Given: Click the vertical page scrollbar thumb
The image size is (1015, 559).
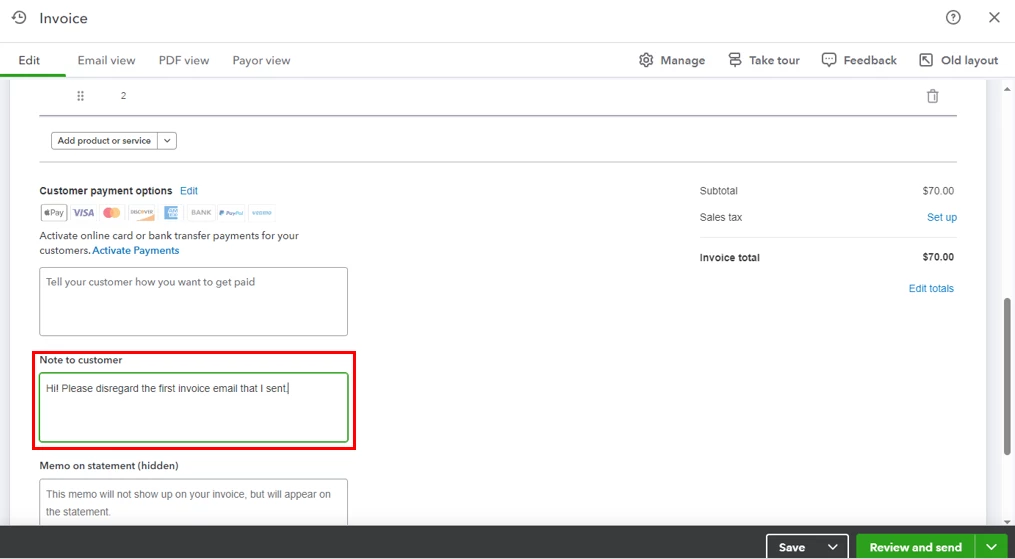Looking at the screenshot, I should click(x=1008, y=376).
